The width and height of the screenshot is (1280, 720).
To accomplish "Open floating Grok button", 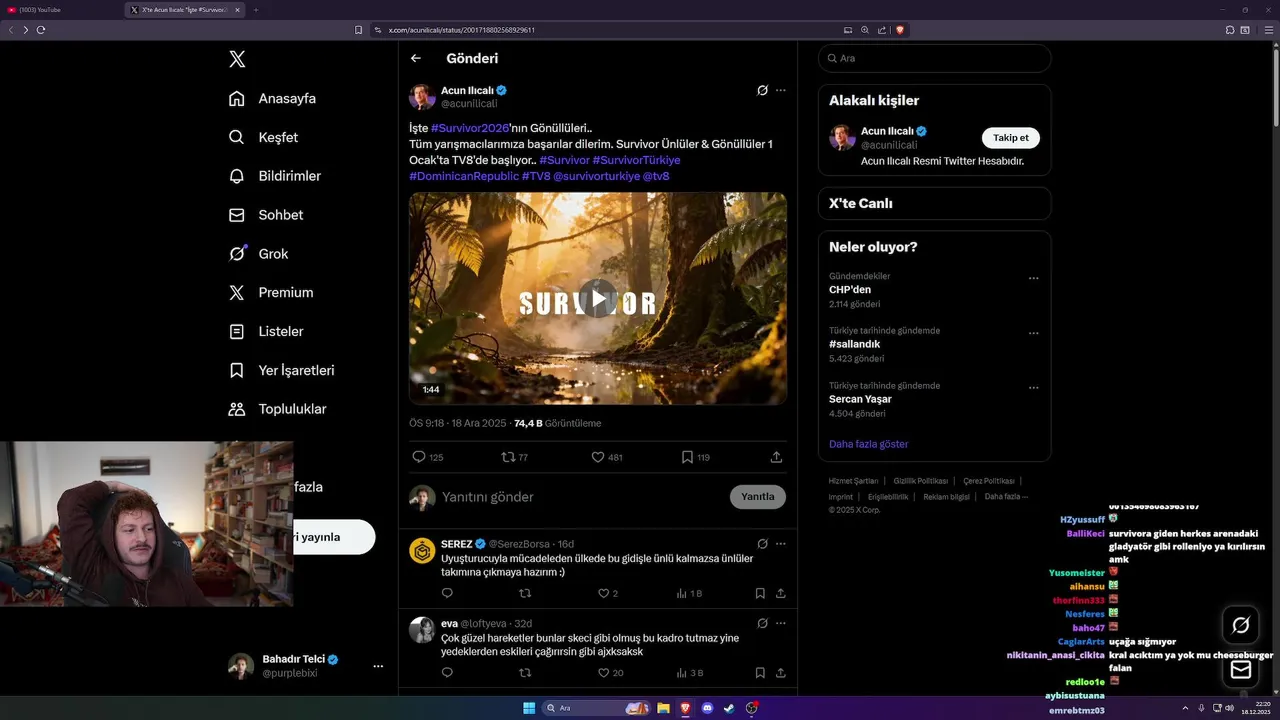I will point(1241,625).
